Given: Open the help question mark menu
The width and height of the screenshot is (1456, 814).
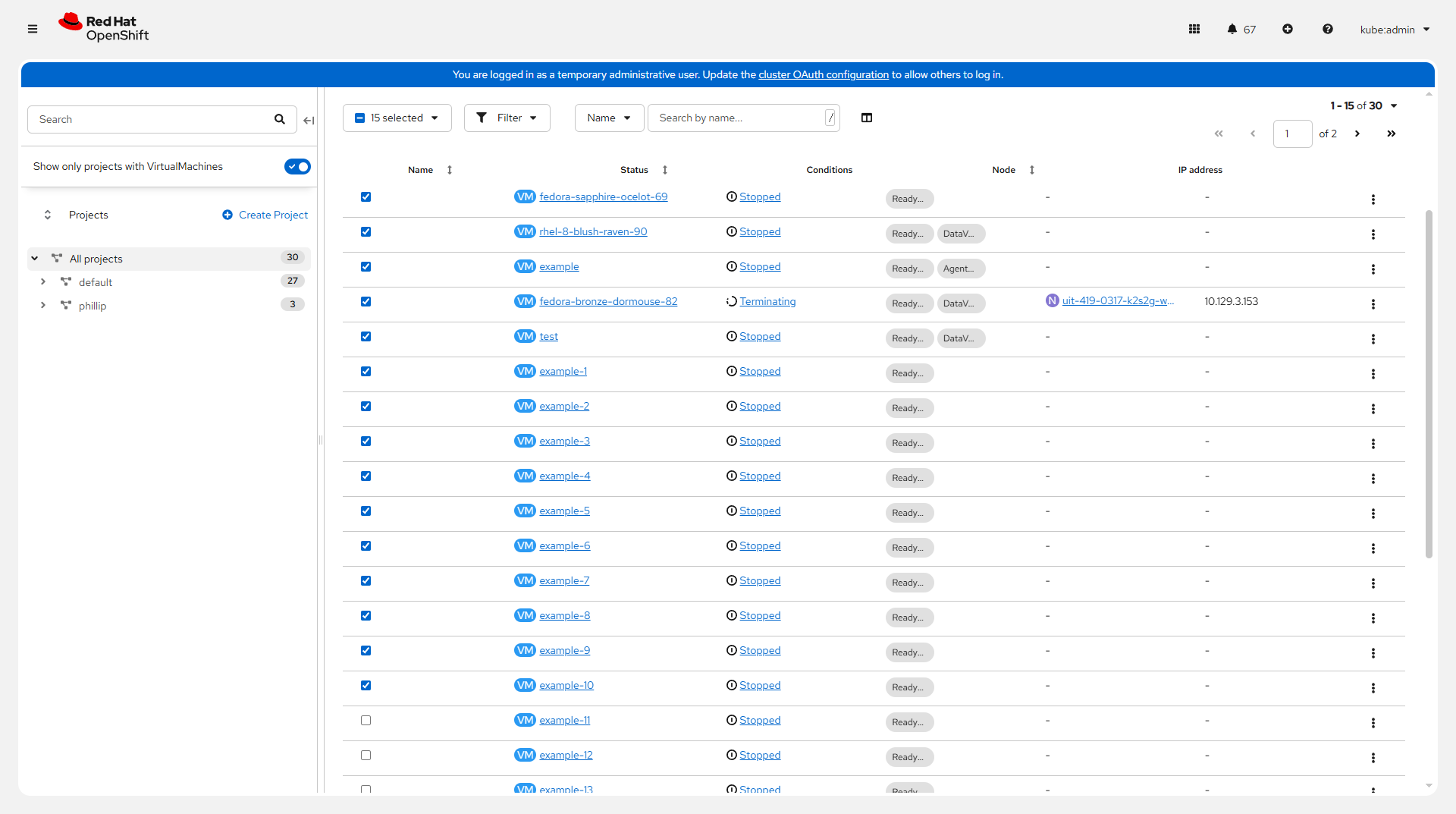Looking at the screenshot, I should [x=1328, y=29].
